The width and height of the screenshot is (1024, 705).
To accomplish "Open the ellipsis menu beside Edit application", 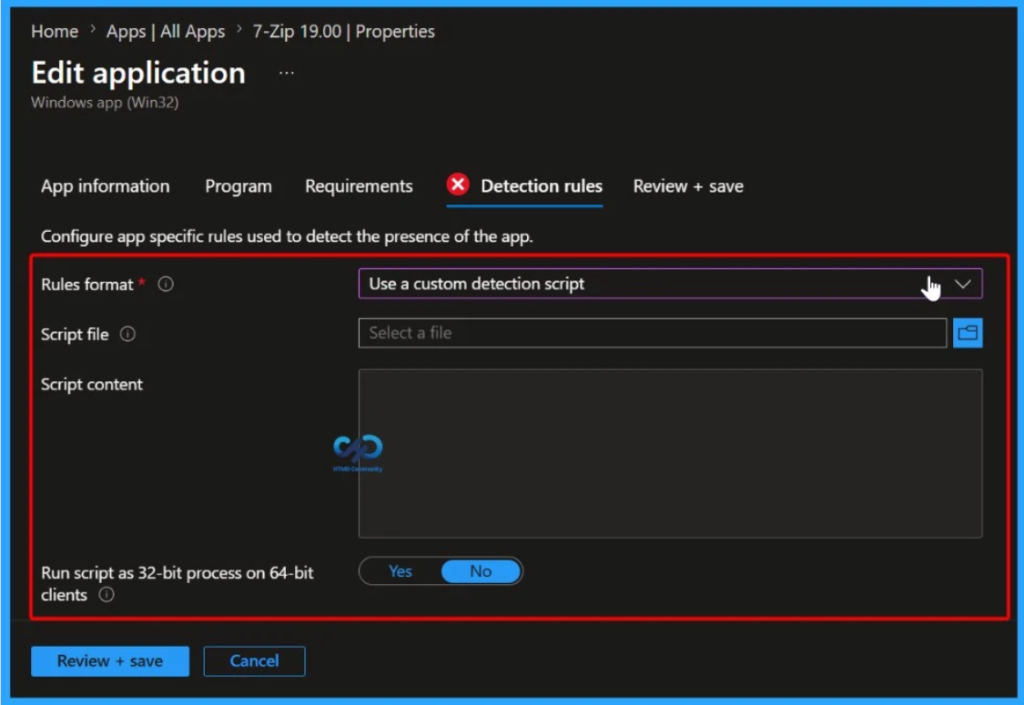I will 287,73.
